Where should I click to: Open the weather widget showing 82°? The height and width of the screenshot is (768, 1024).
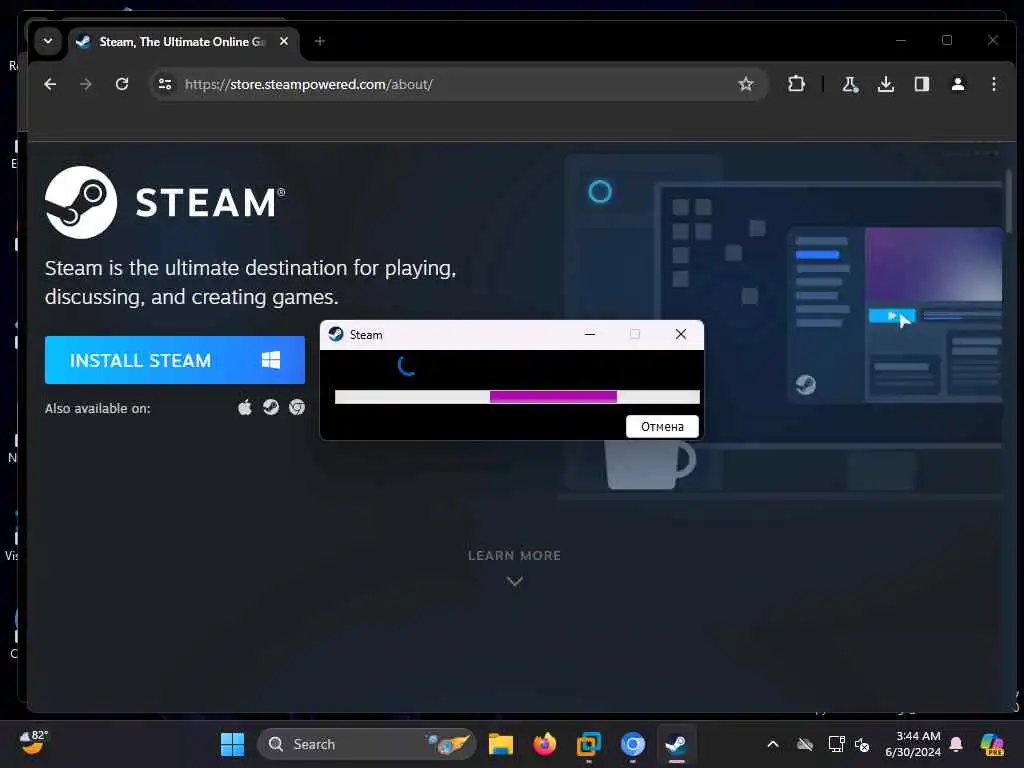[x=34, y=743]
